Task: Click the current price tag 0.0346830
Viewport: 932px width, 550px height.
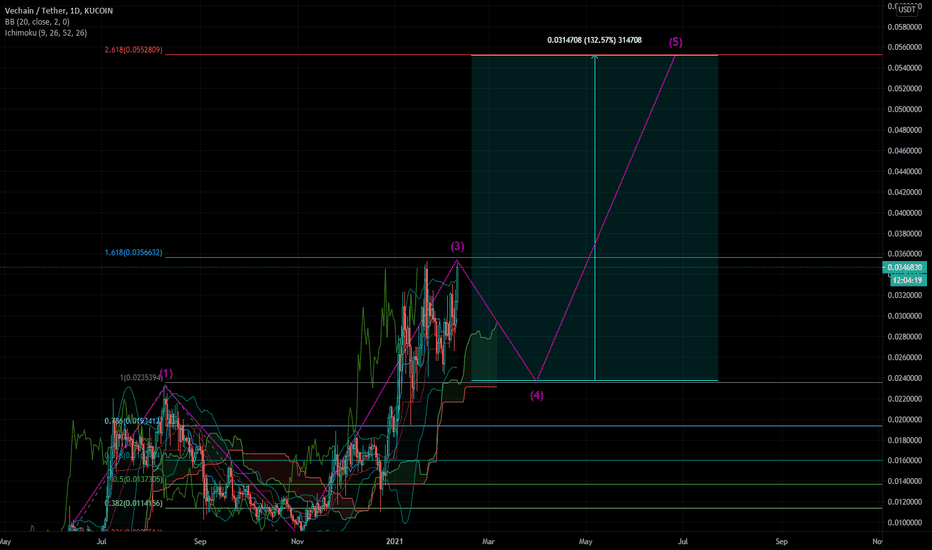Action: pyautogui.click(x=907, y=268)
